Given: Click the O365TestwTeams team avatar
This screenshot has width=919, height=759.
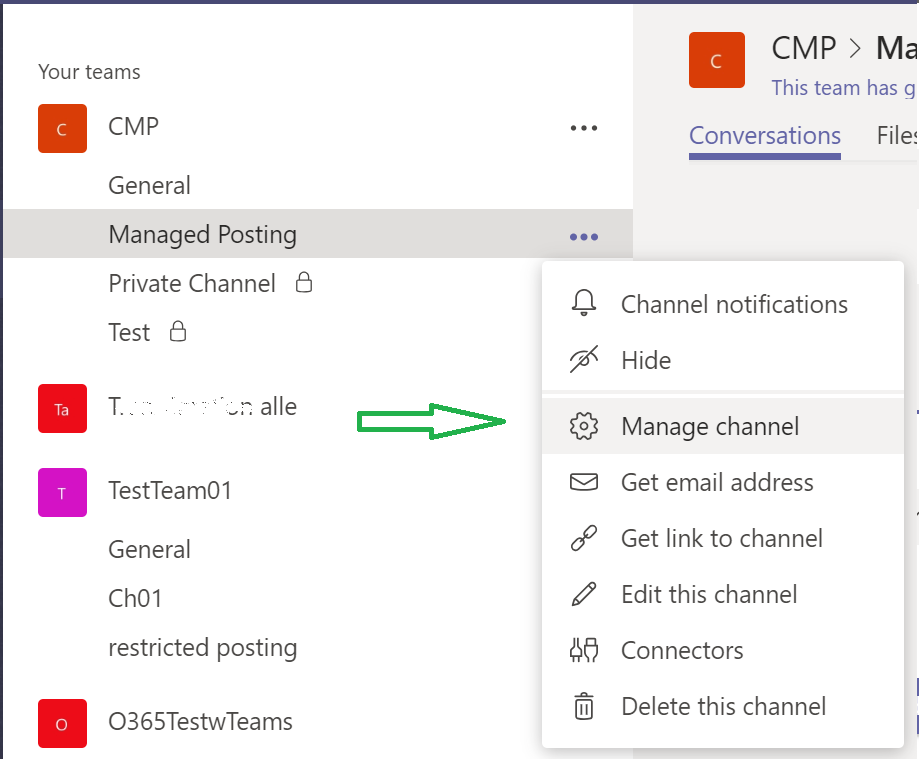Looking at the screenshot, I should click(x=63, y=723).
